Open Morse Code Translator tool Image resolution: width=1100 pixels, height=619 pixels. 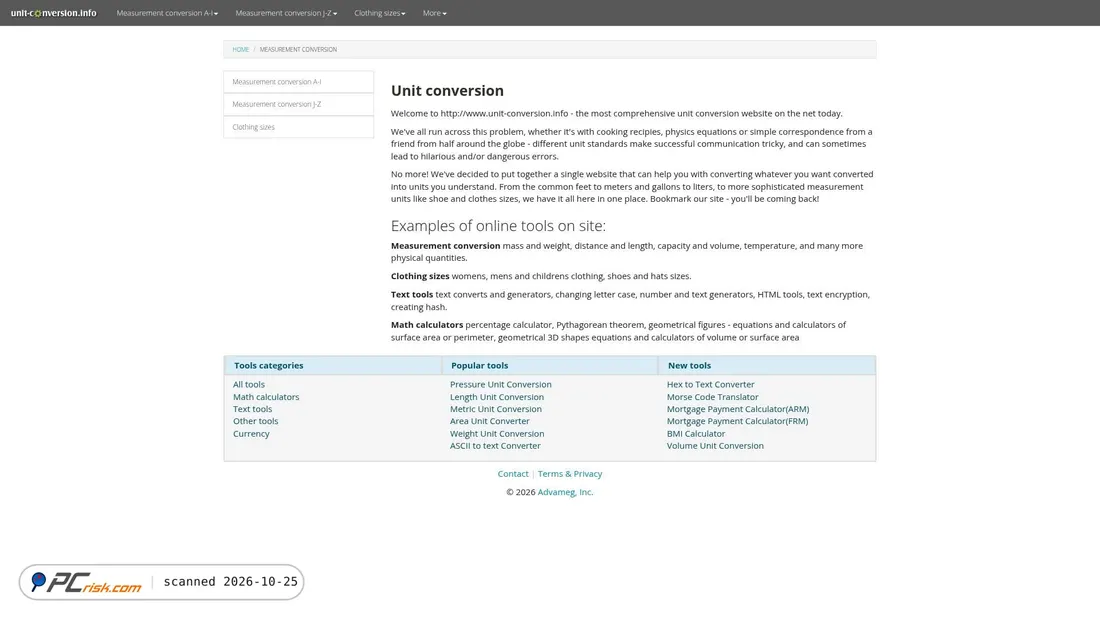coord(712,397)
